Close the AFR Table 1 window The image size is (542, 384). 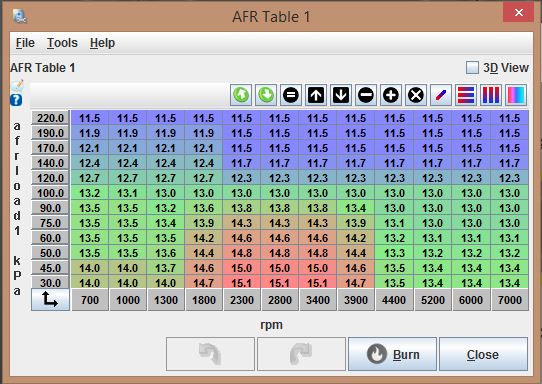tap(518, 13)
